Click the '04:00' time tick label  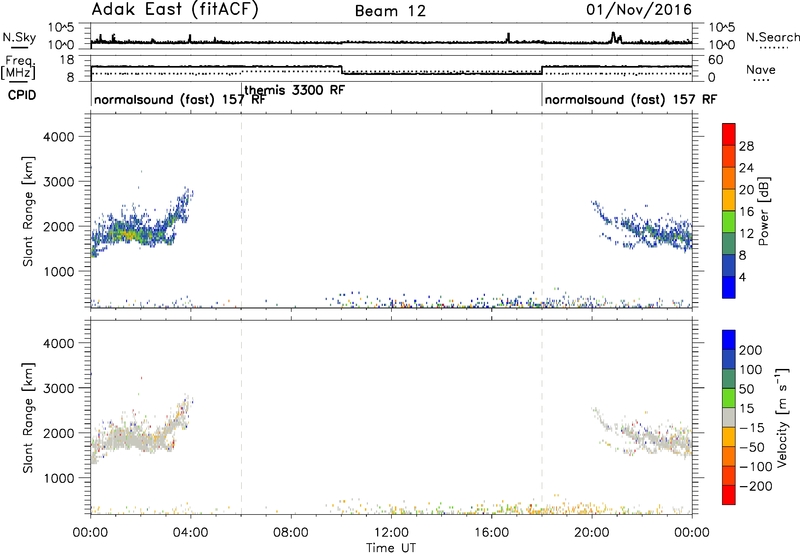[190, 533]
